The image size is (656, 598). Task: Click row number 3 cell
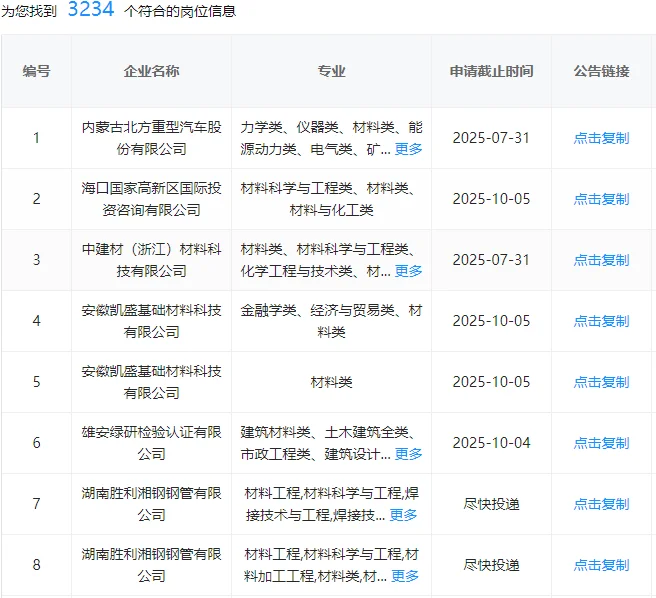pyautogui.click(x=36, y=260)
